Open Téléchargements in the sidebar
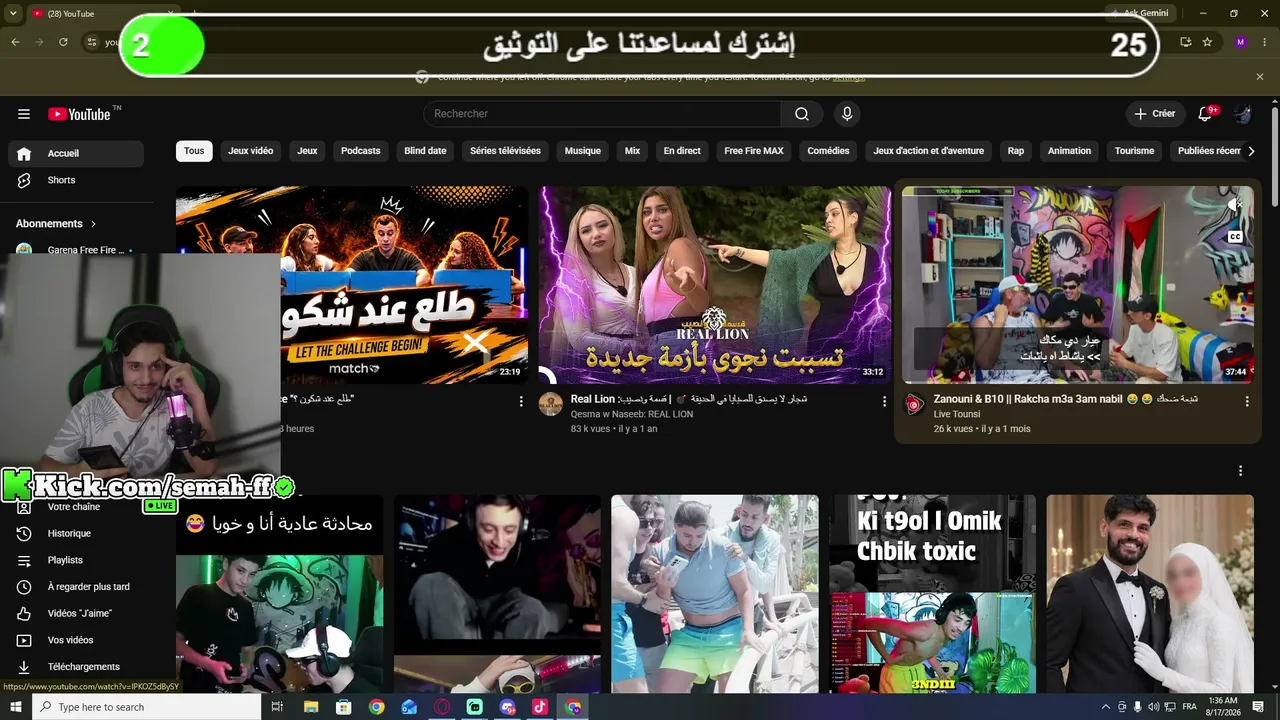 [x=76, y=667]
